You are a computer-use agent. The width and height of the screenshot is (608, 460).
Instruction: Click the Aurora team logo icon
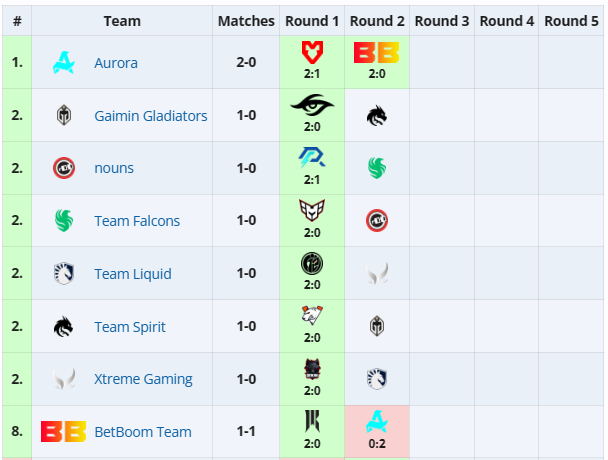tap(64, 63)
